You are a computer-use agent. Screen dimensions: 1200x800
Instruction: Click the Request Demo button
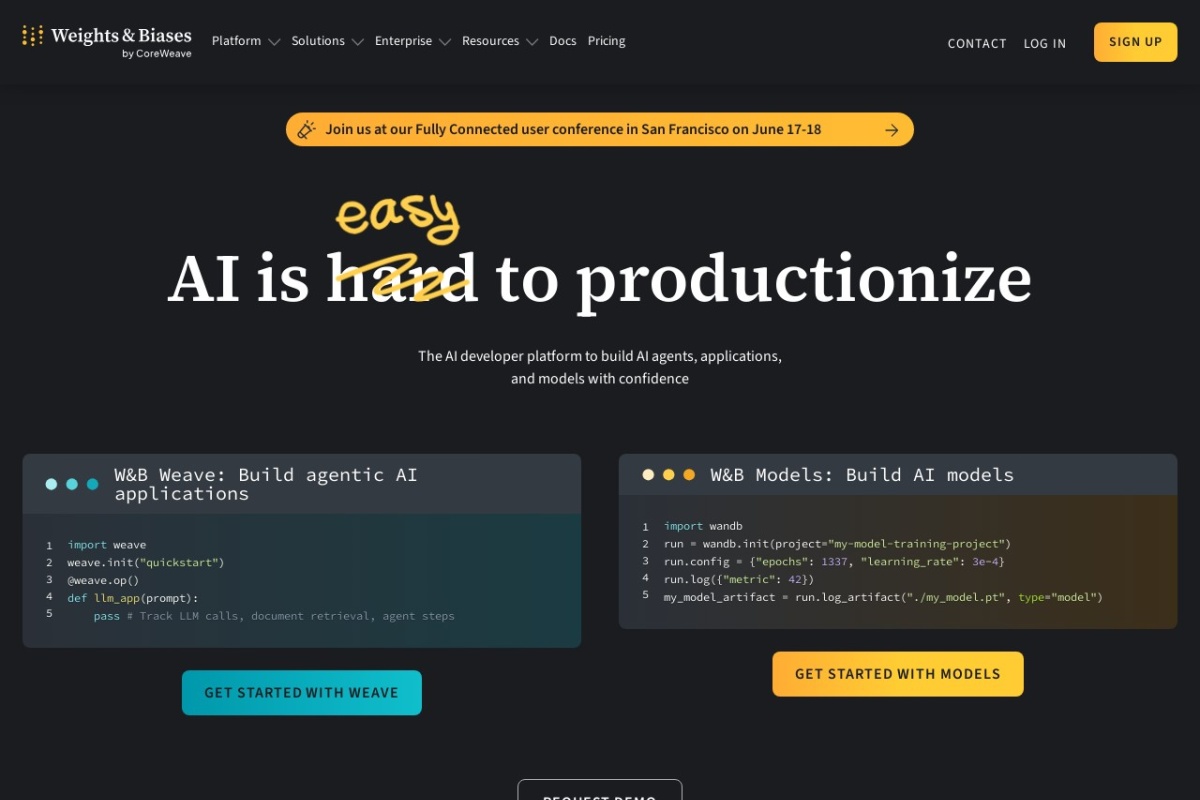point(600,791)
